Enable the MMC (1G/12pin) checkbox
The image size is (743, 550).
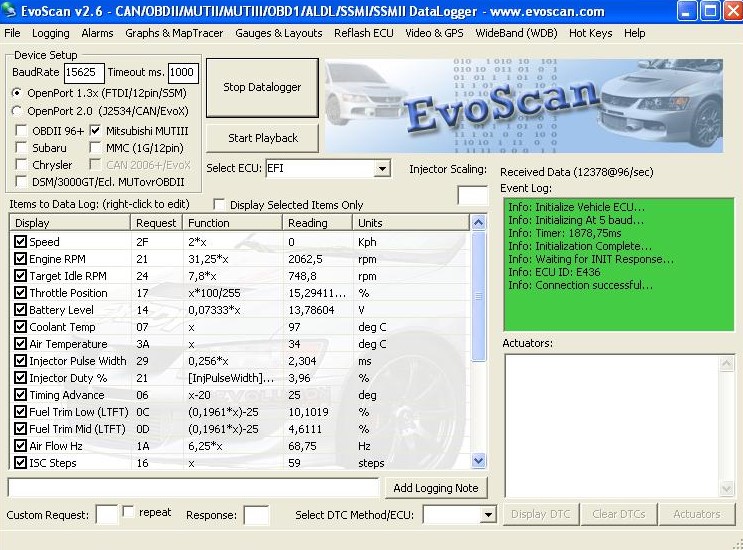[95, 147]
